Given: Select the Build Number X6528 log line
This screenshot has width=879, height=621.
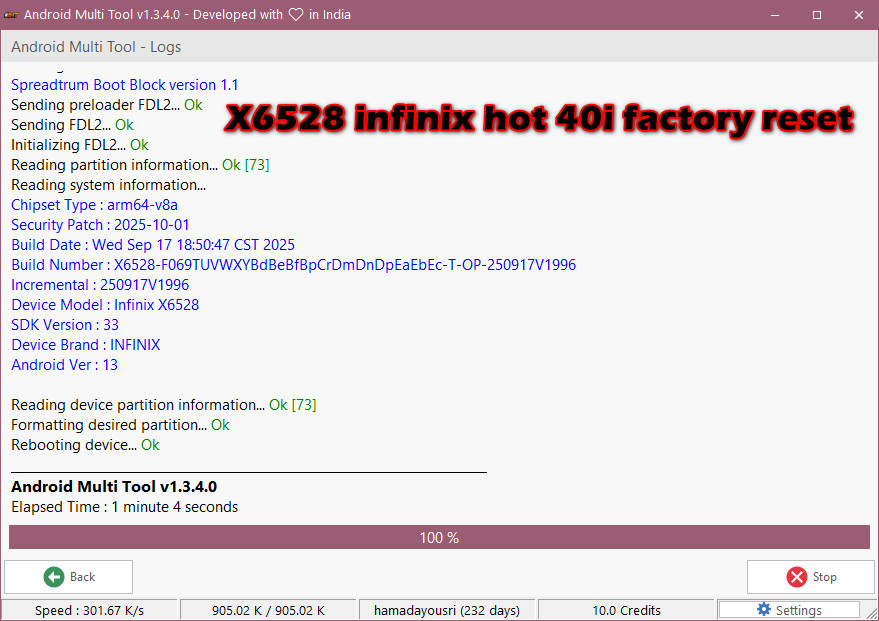Looking at the screenshot, I should coord(294,265).
